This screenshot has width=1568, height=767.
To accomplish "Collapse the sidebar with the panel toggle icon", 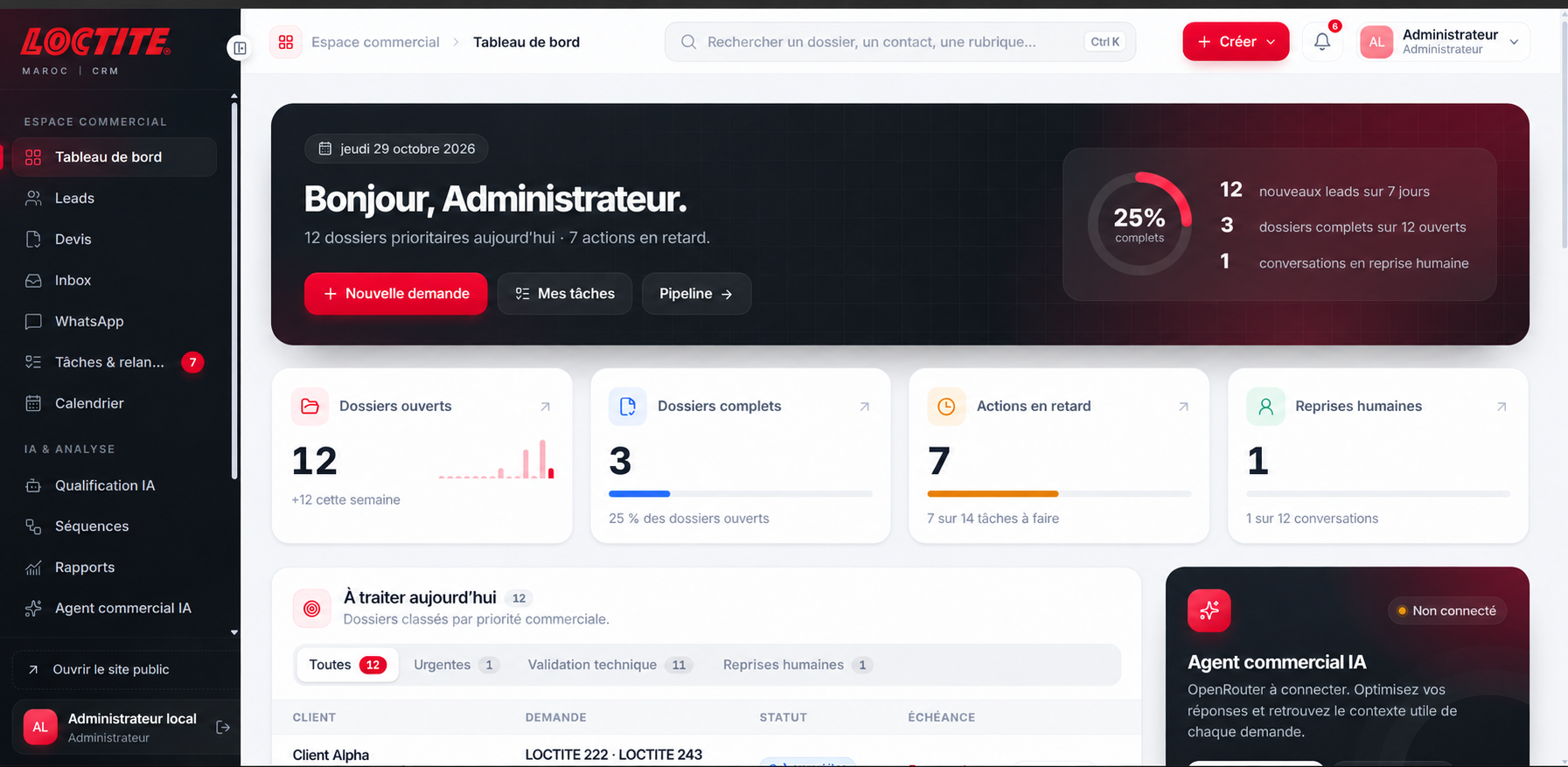I will [240, 48].
